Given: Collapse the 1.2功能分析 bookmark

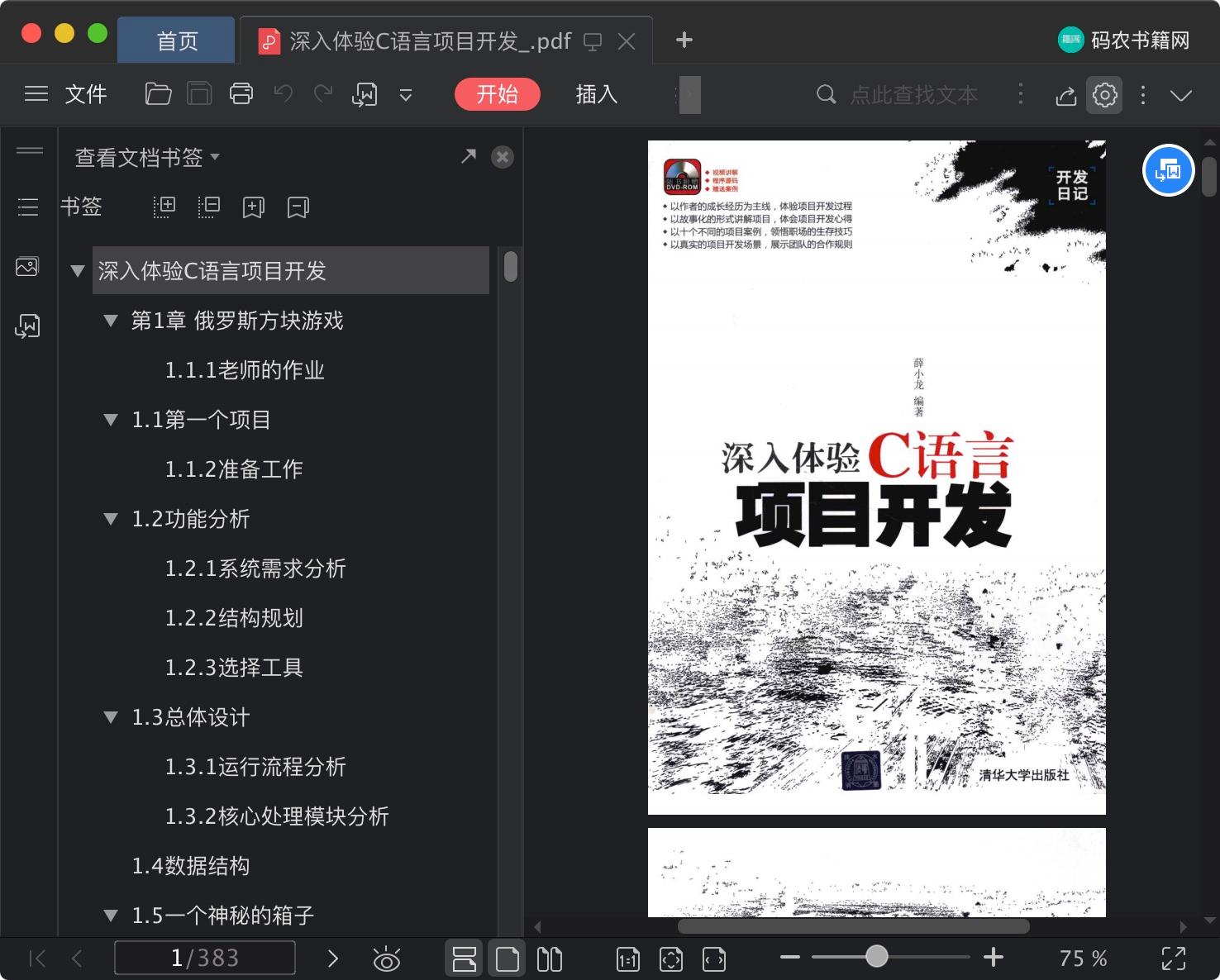Looking at the screenshot, I should click(x=111, y=518).
